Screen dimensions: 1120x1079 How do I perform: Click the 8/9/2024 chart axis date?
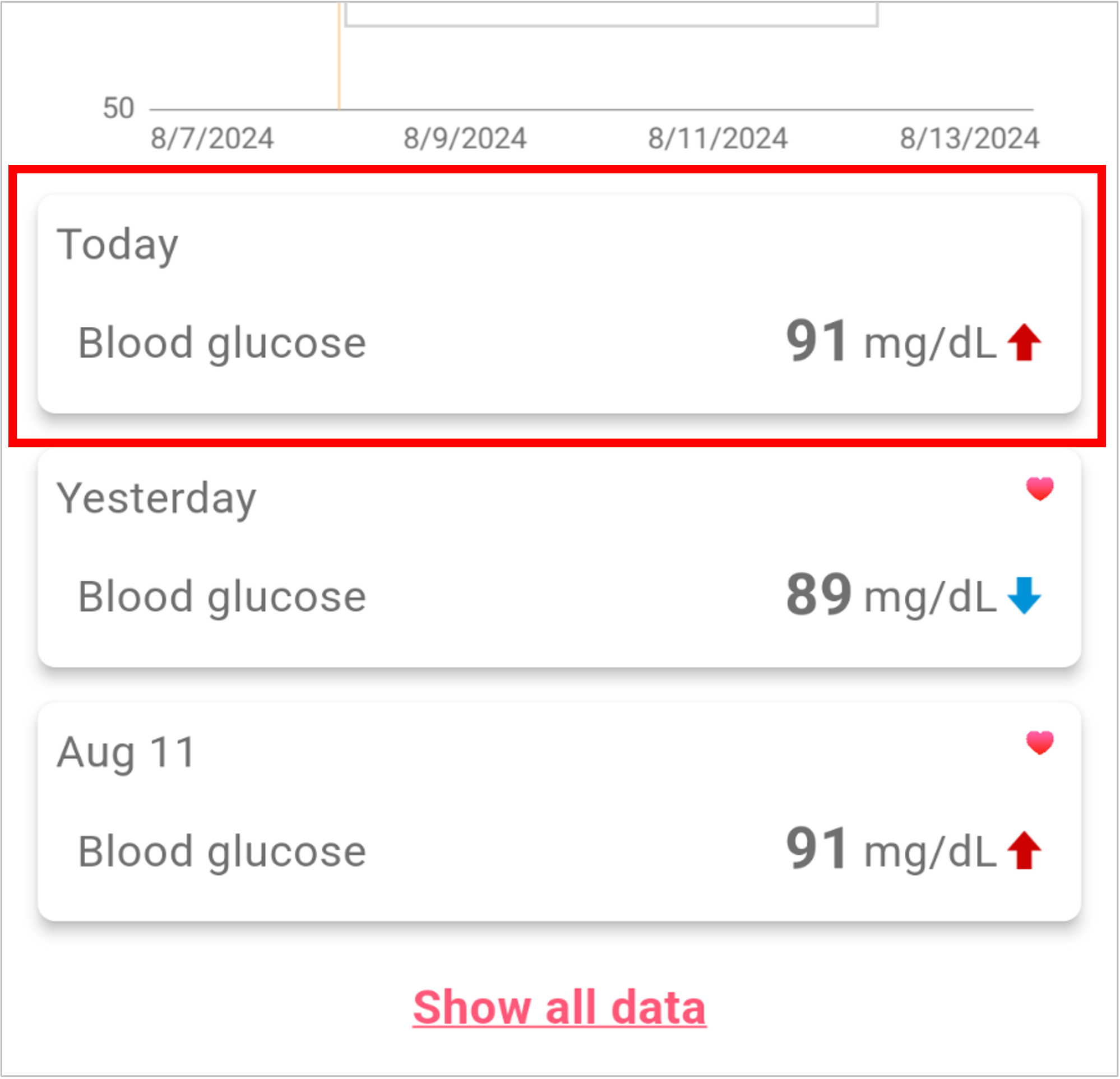tap(465, 138)
